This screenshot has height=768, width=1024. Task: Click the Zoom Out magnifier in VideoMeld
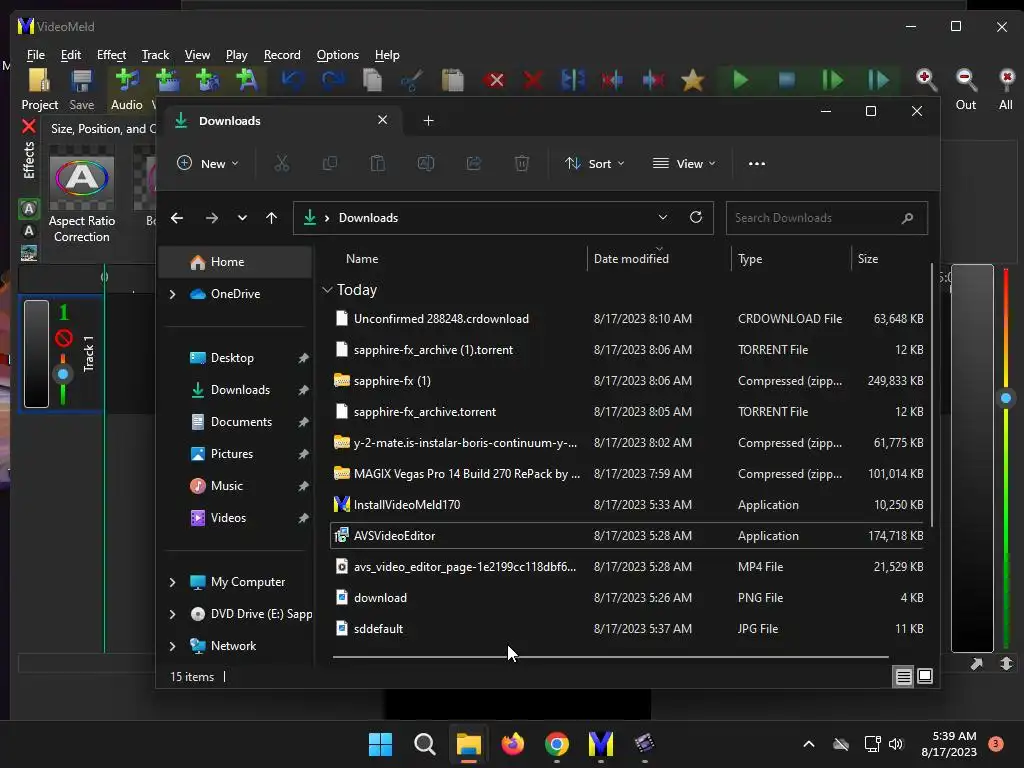click(966, 80)
